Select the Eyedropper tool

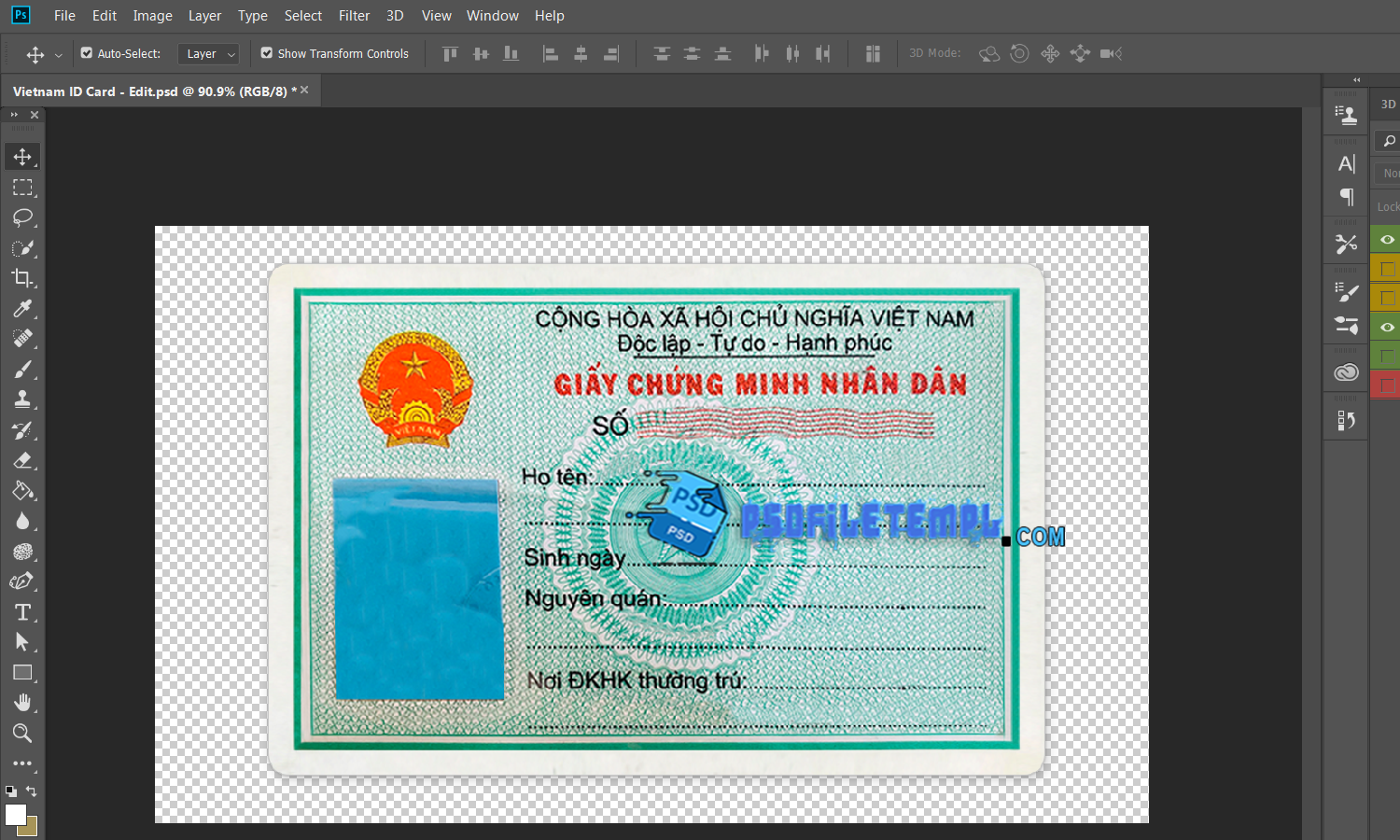22,309
